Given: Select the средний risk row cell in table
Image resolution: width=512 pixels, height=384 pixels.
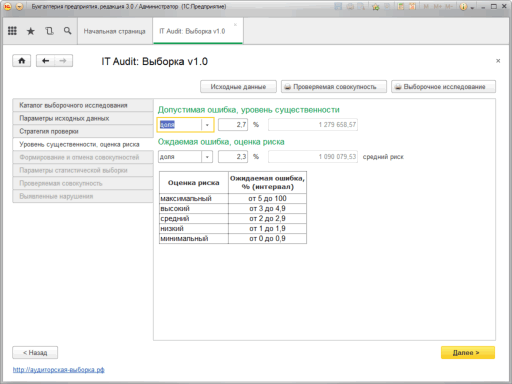Looking at the screenshot, I should click(x=194, y=218).
